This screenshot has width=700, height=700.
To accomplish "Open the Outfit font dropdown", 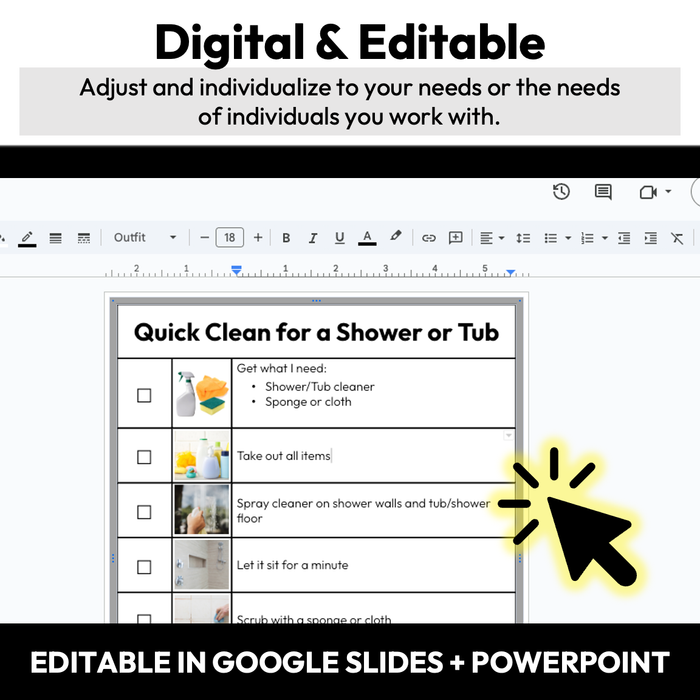I will pyautogui.click(x=144, y=238).
